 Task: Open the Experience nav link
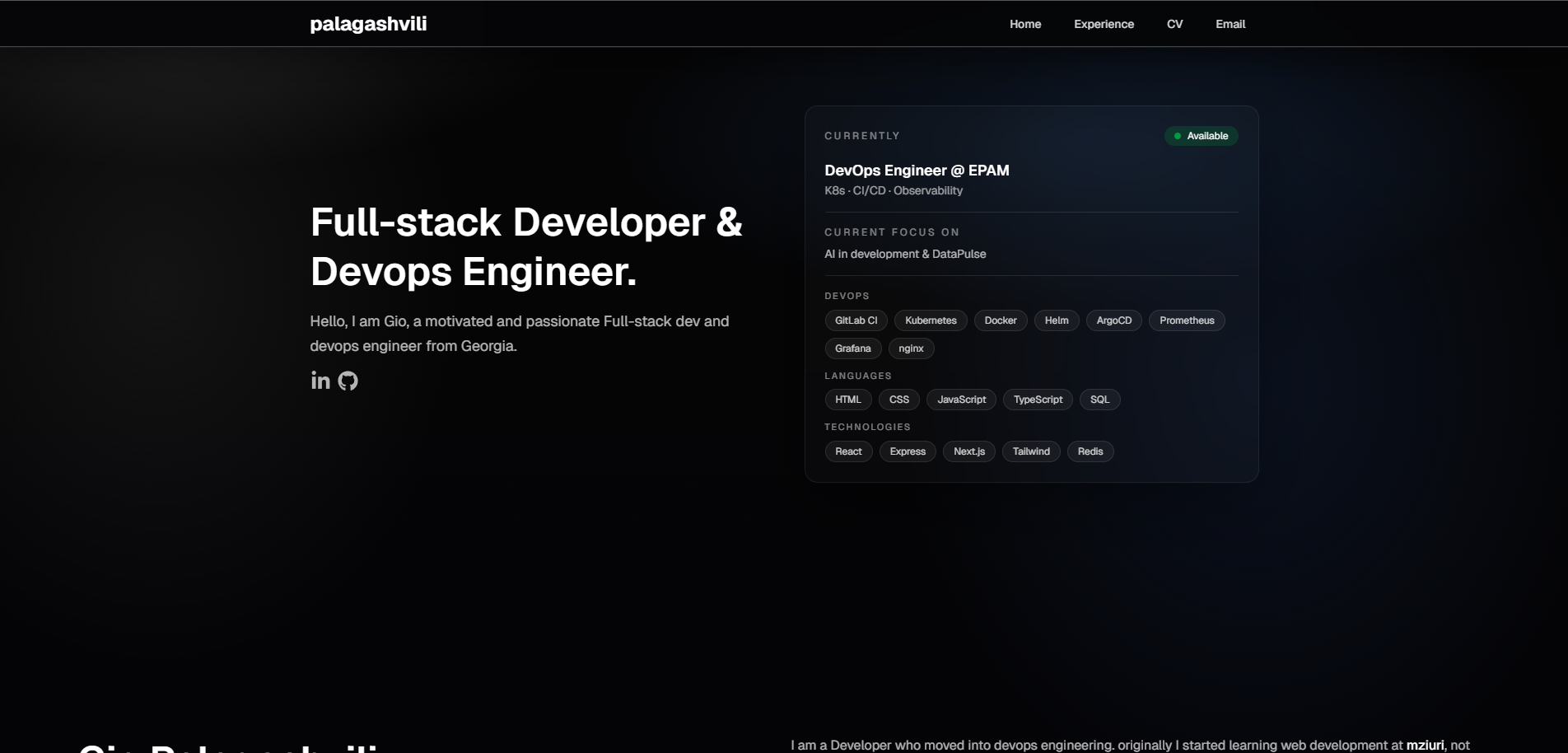point(1104,24)
